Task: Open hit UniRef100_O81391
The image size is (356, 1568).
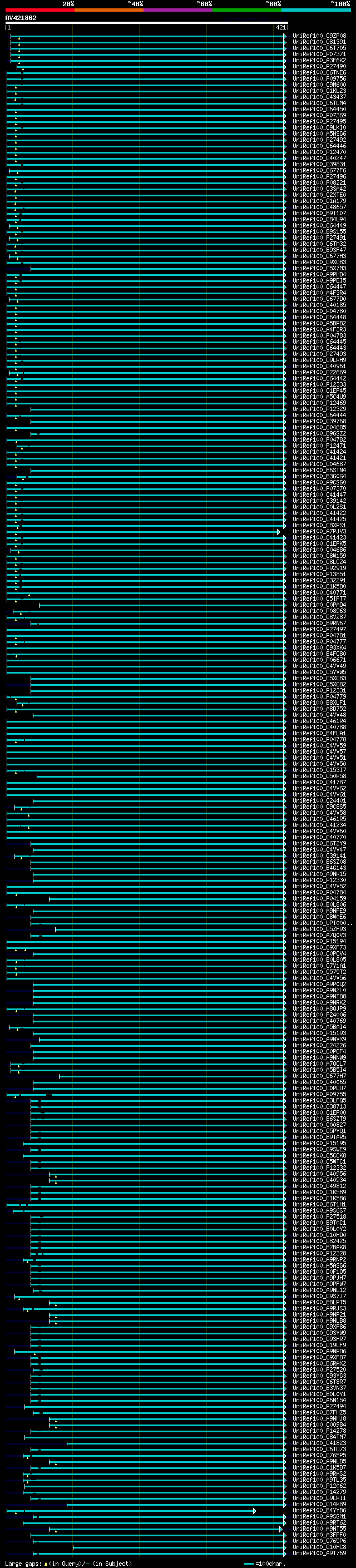Action: (319, 42)
